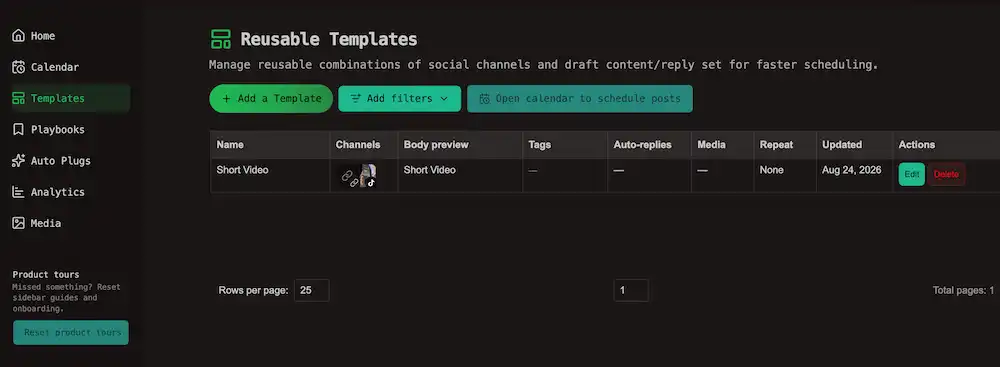1000x367 pixels.
Task: Click Add a Template button
Action: coord(271,99)
